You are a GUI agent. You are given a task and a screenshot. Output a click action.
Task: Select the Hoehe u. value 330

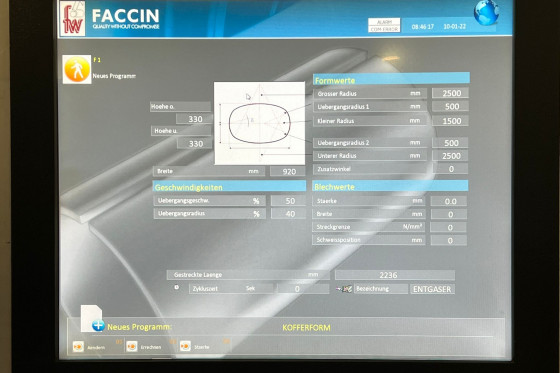pos(195,144)
